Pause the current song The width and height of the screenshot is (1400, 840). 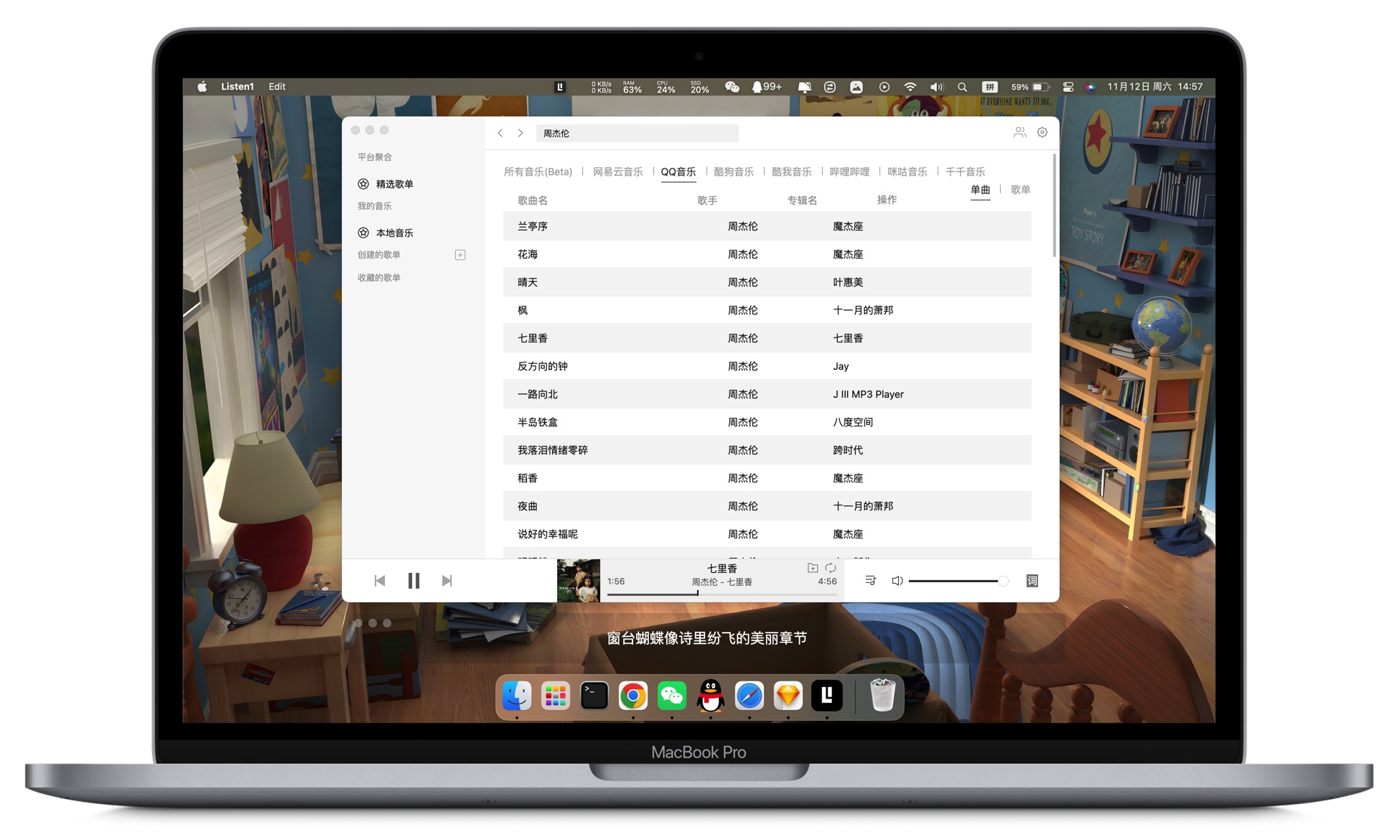point(414,580)
